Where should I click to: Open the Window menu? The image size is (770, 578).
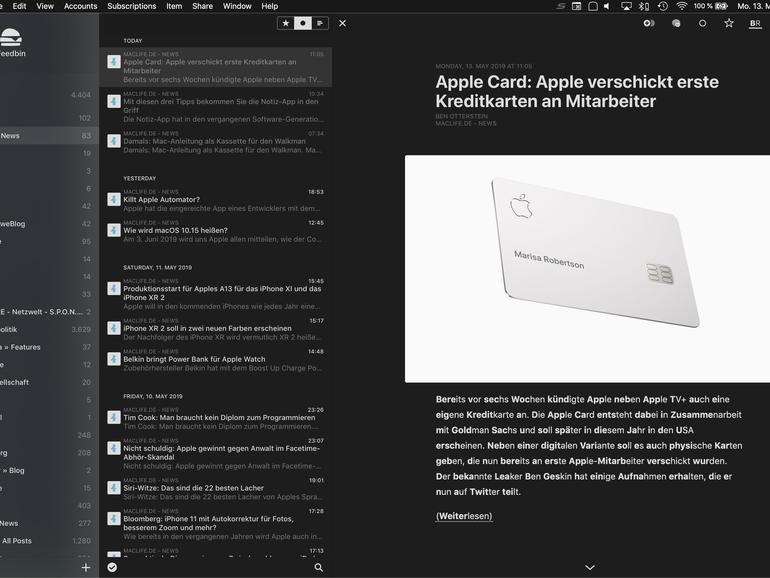coord(237,6)
